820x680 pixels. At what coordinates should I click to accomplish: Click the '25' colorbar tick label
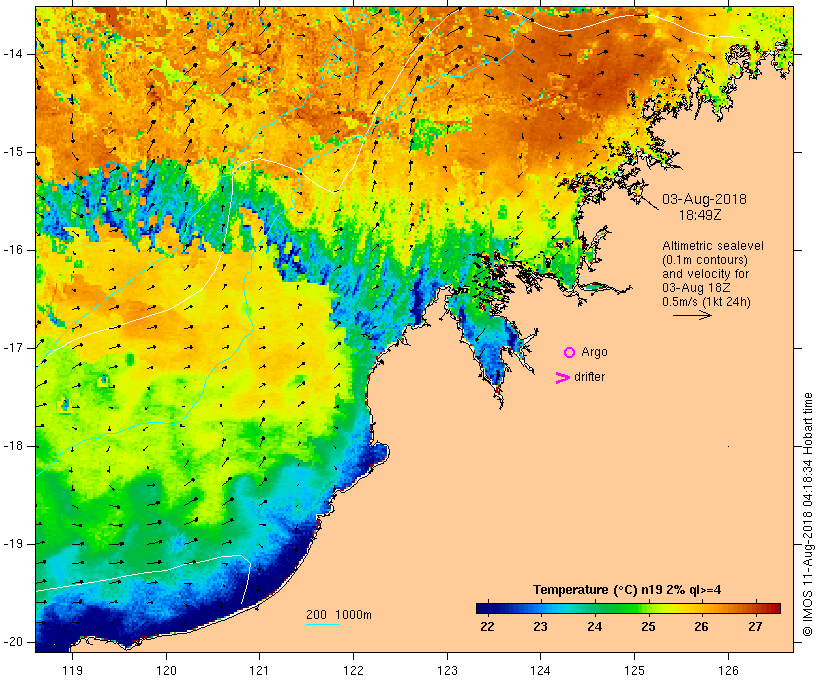(x=648, y=627)
